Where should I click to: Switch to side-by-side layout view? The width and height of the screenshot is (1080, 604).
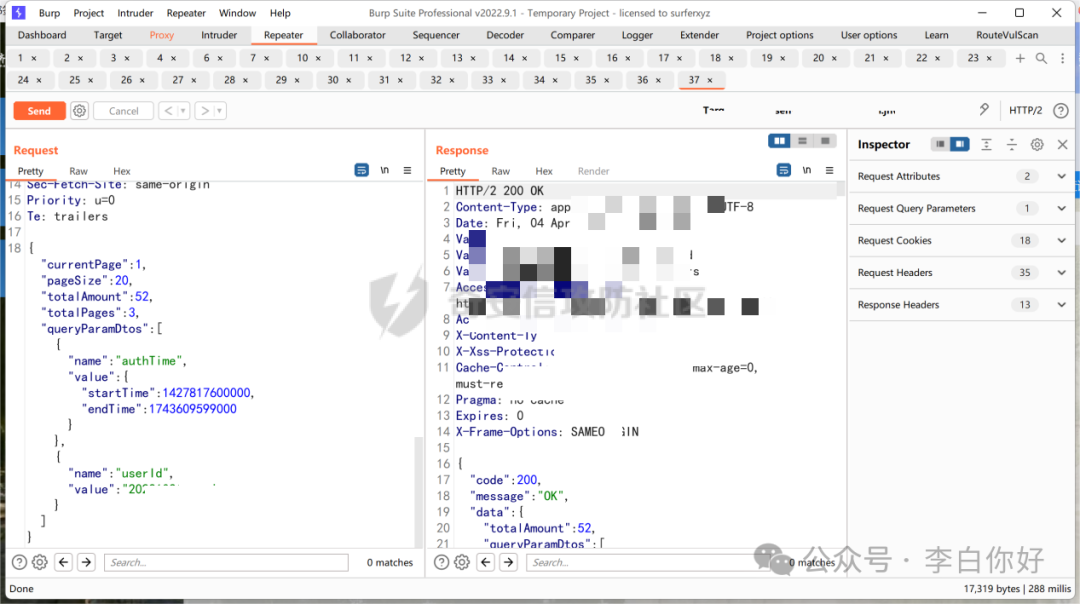click(x=780, y=141)
